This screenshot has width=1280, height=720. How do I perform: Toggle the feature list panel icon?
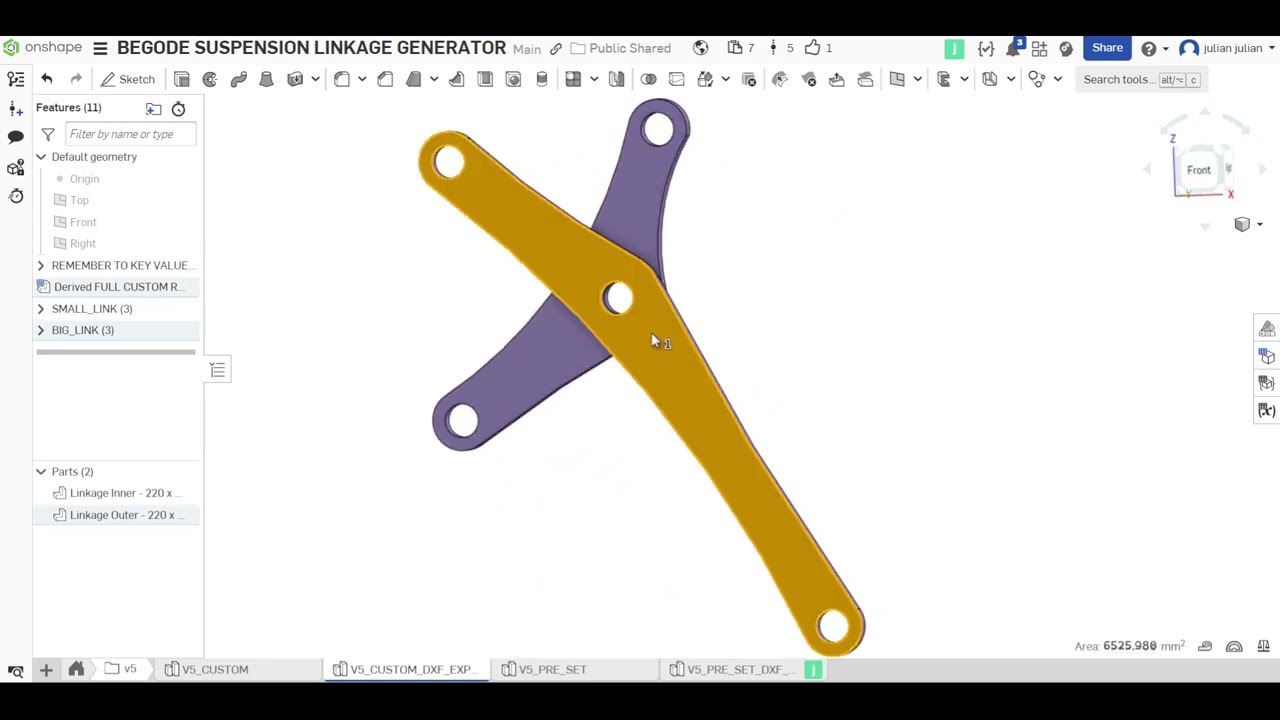(x=16, y=79)
